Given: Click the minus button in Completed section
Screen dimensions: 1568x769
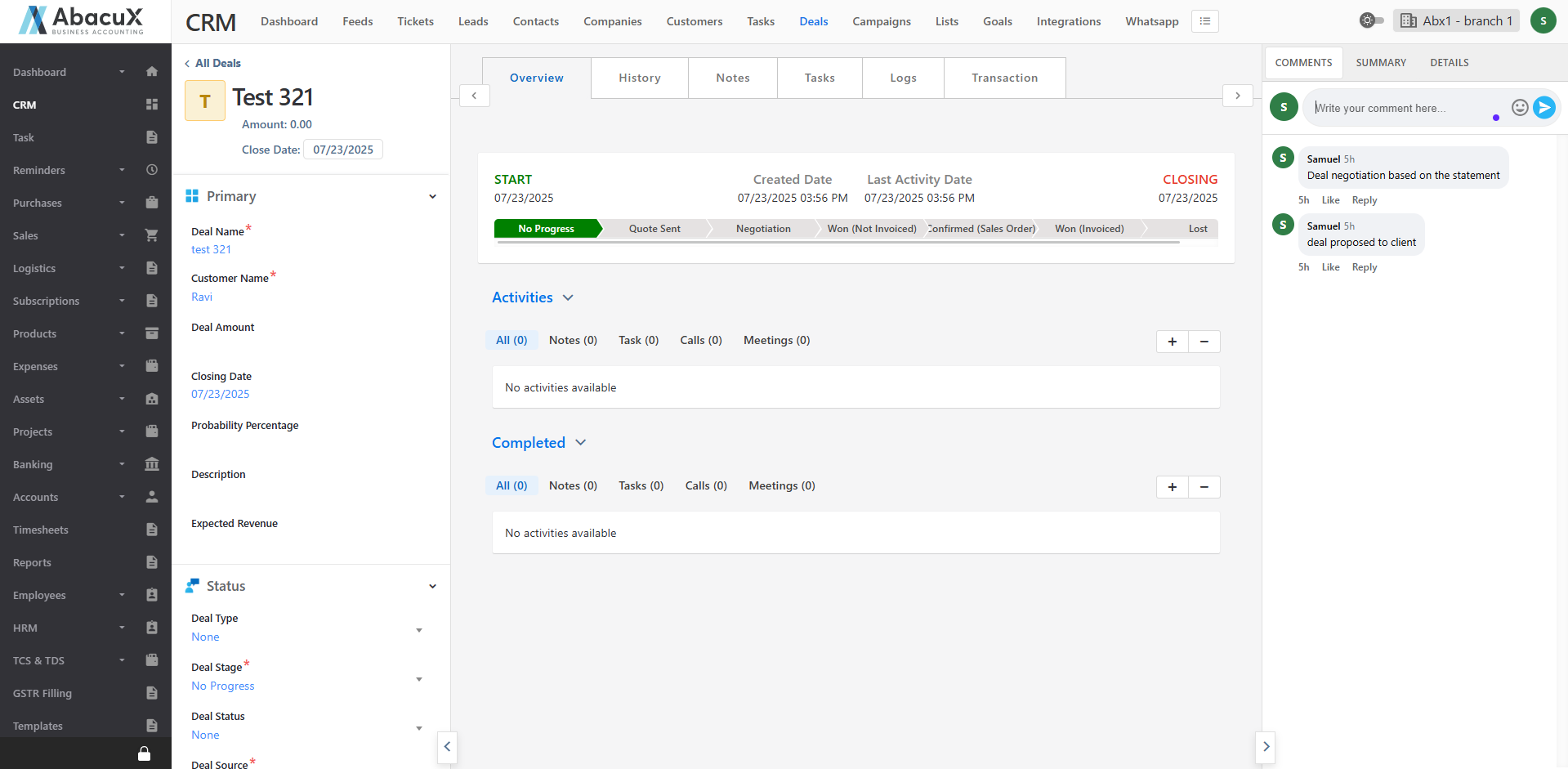Looking at the screenshot, I should click(1204, 487).
